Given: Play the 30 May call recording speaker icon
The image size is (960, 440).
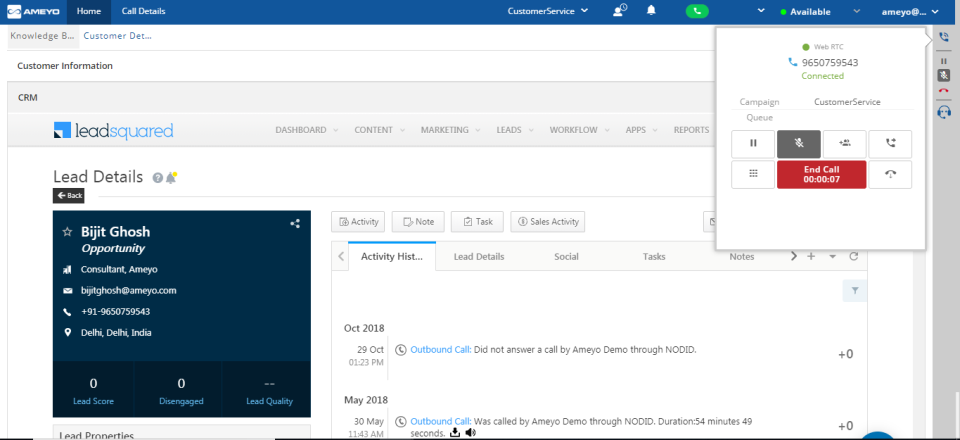Looking at the screenshot, I should (x=470, y=433).
